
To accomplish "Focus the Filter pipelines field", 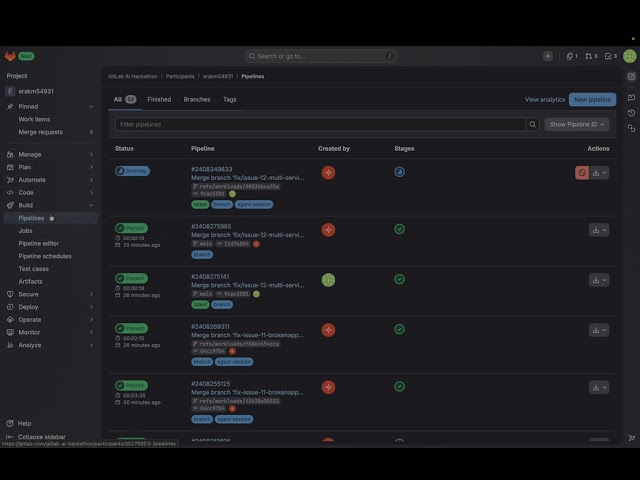I will tap(320, 124).
